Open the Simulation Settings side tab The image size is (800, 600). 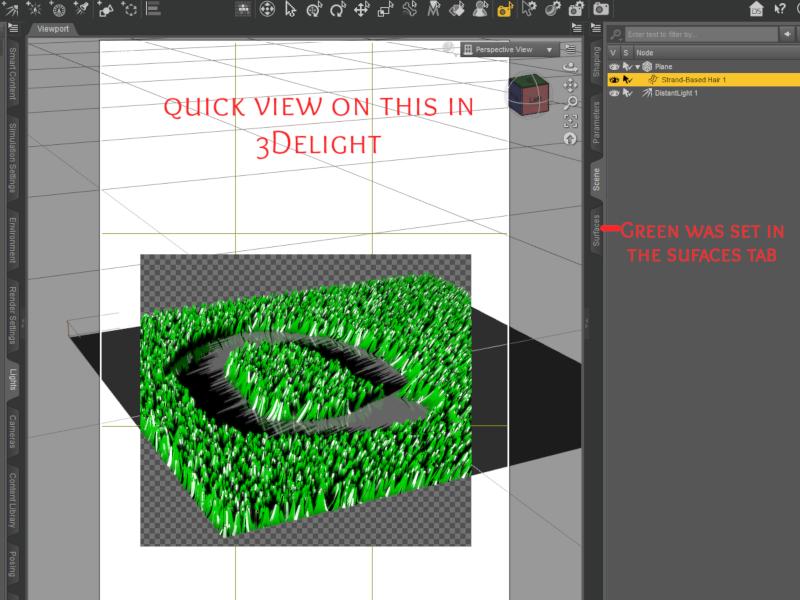[x=12, y=158]
